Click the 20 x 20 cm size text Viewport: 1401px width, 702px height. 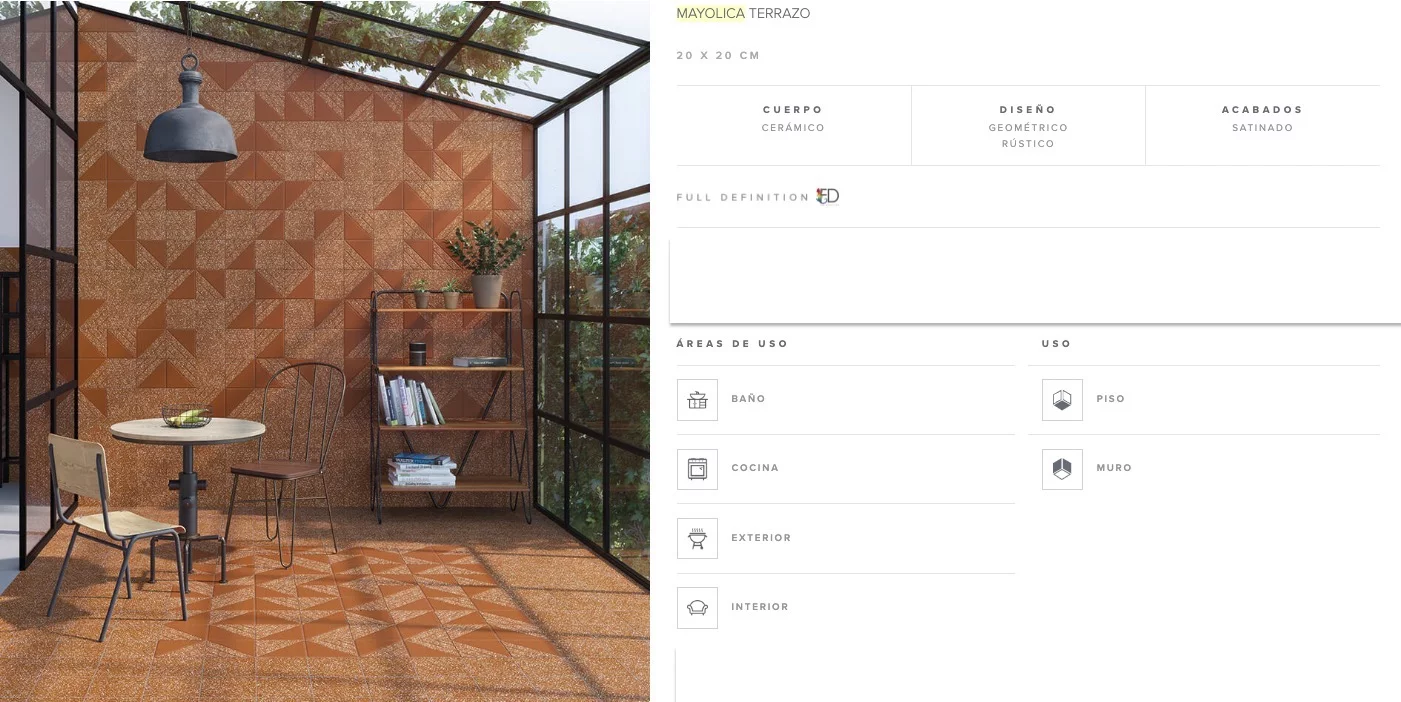pos(718,56)
